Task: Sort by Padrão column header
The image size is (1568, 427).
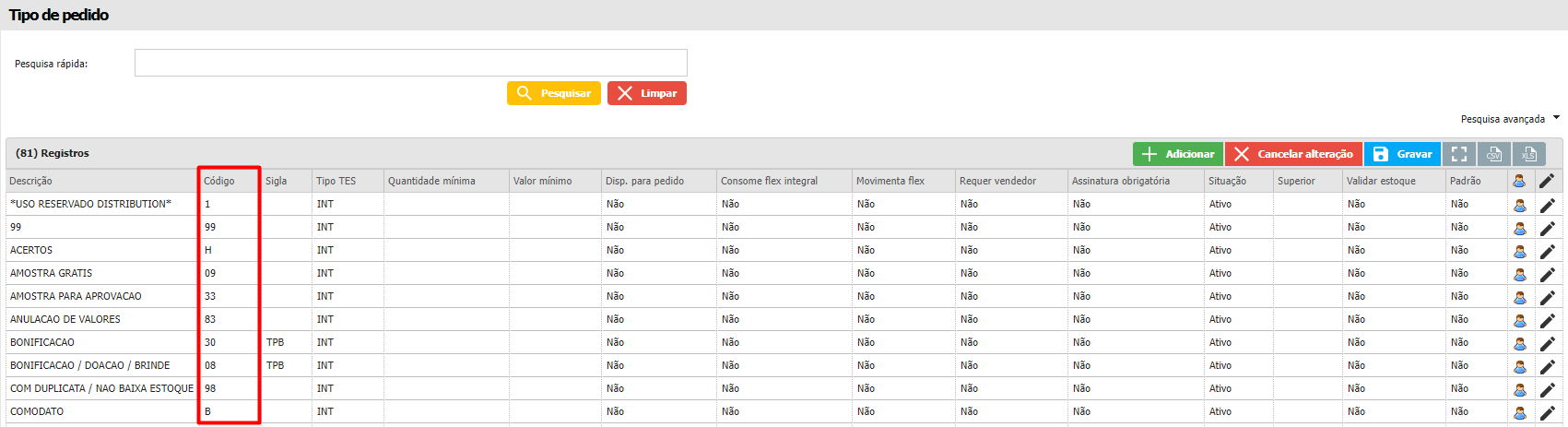Action: click(1466, 181)
